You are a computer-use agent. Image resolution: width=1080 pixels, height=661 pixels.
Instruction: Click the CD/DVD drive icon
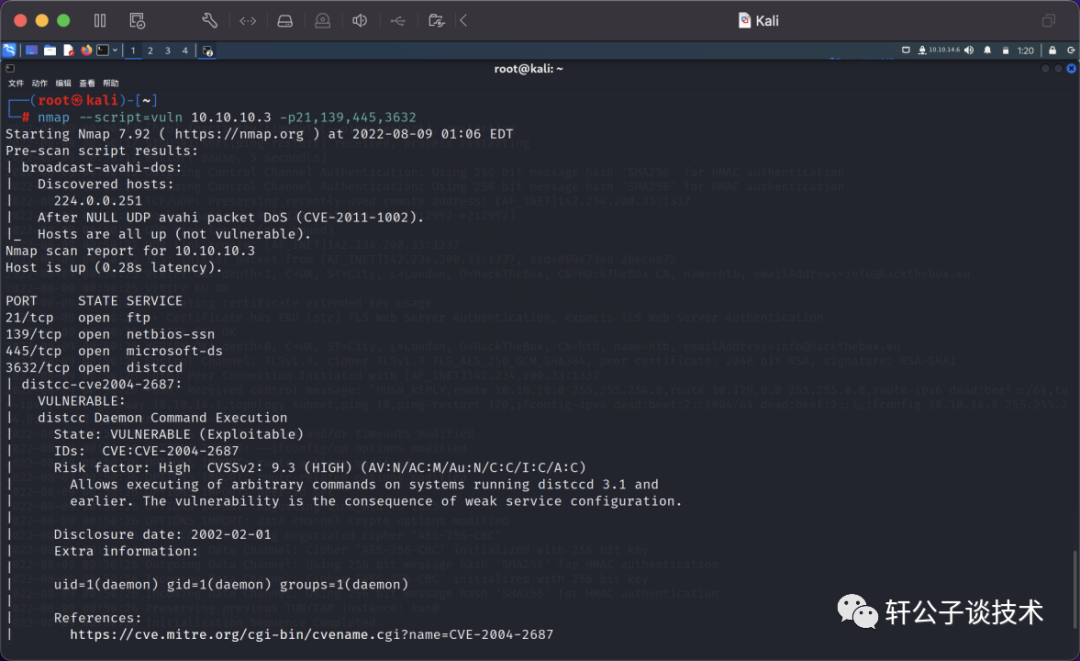click(x=322, y=21)
